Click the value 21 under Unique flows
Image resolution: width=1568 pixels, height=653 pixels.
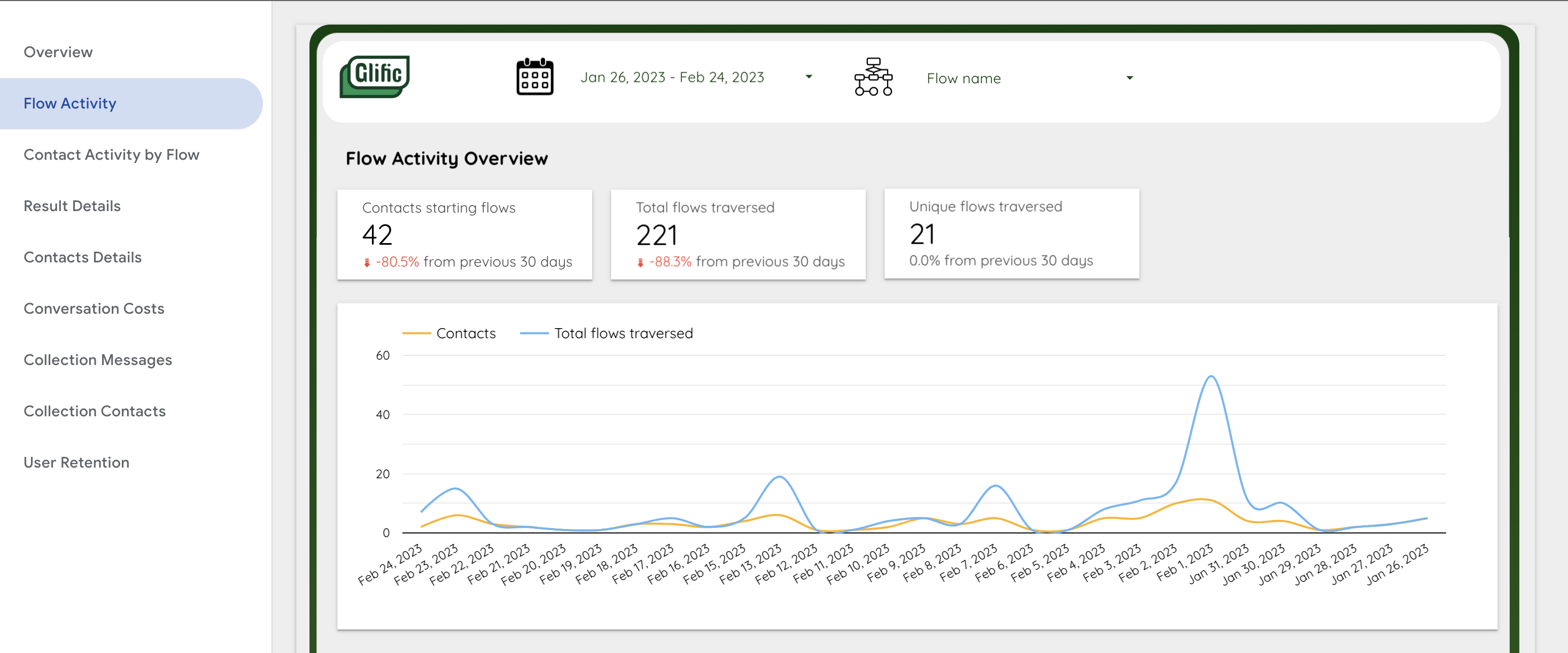[922, 234]
